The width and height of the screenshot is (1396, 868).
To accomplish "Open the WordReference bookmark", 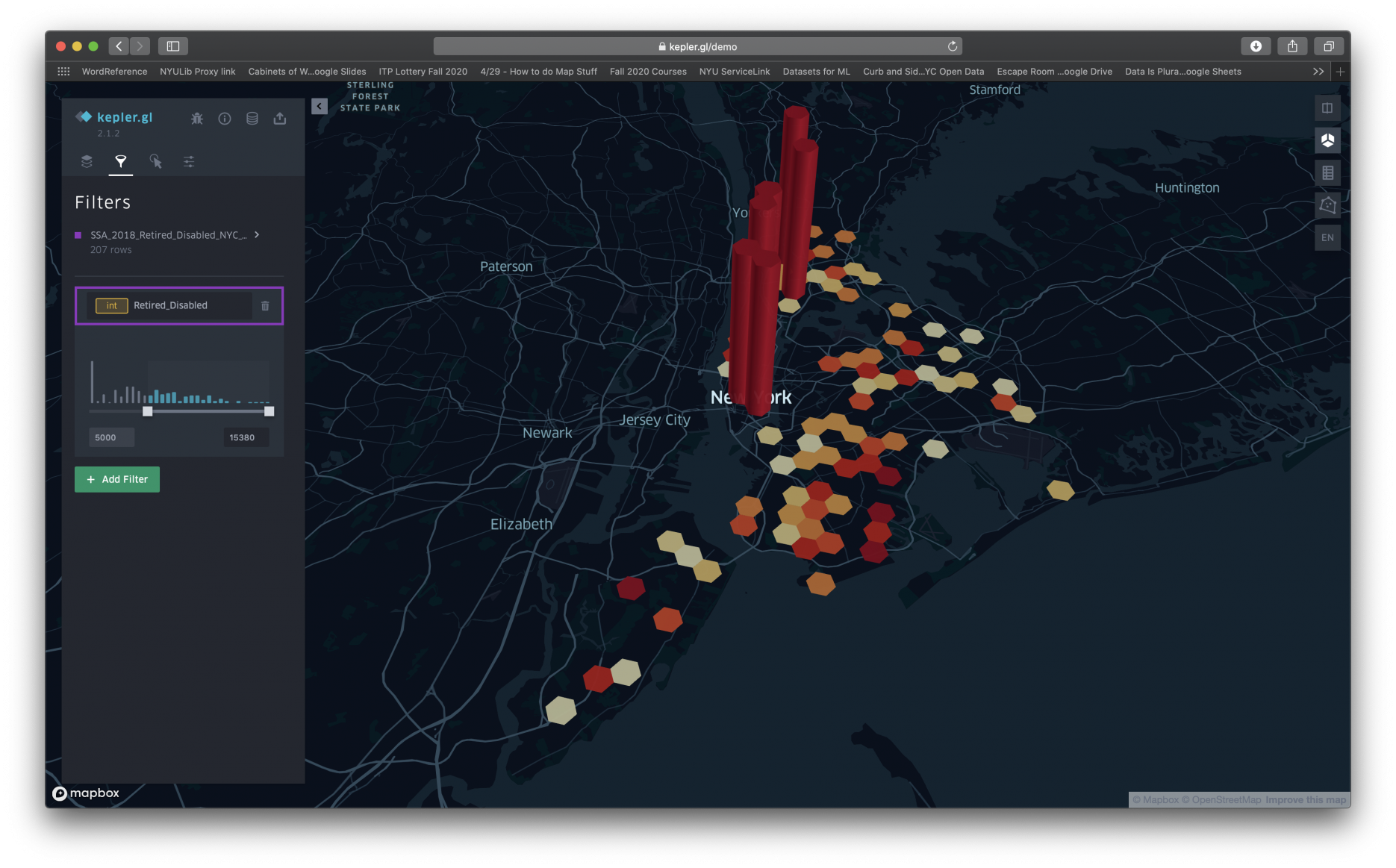I will coord(114,72).
